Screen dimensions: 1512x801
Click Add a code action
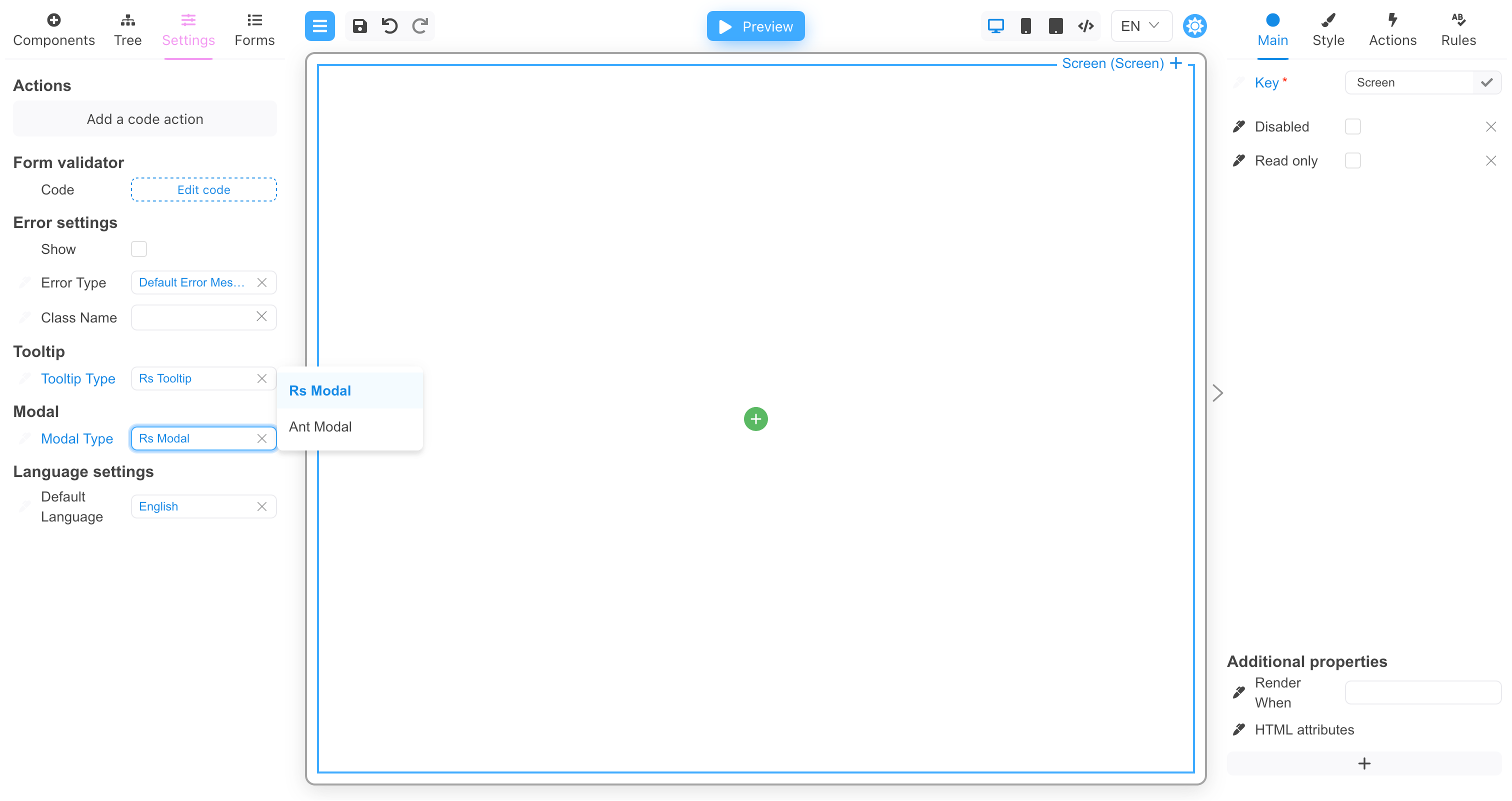(144, 118)
